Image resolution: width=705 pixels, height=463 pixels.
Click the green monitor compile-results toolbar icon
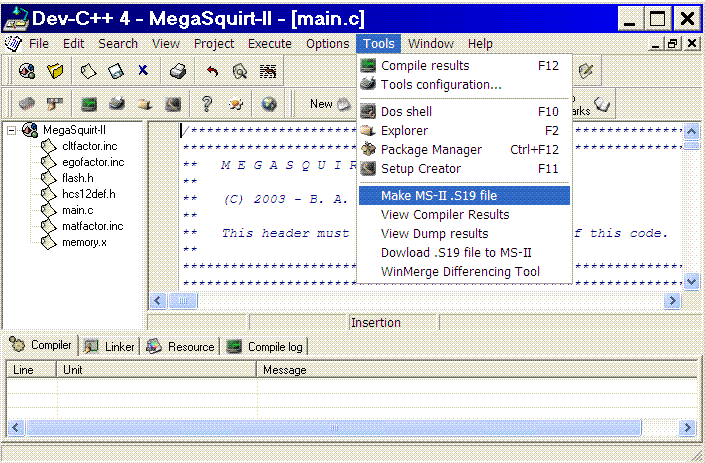click(89, 104)
